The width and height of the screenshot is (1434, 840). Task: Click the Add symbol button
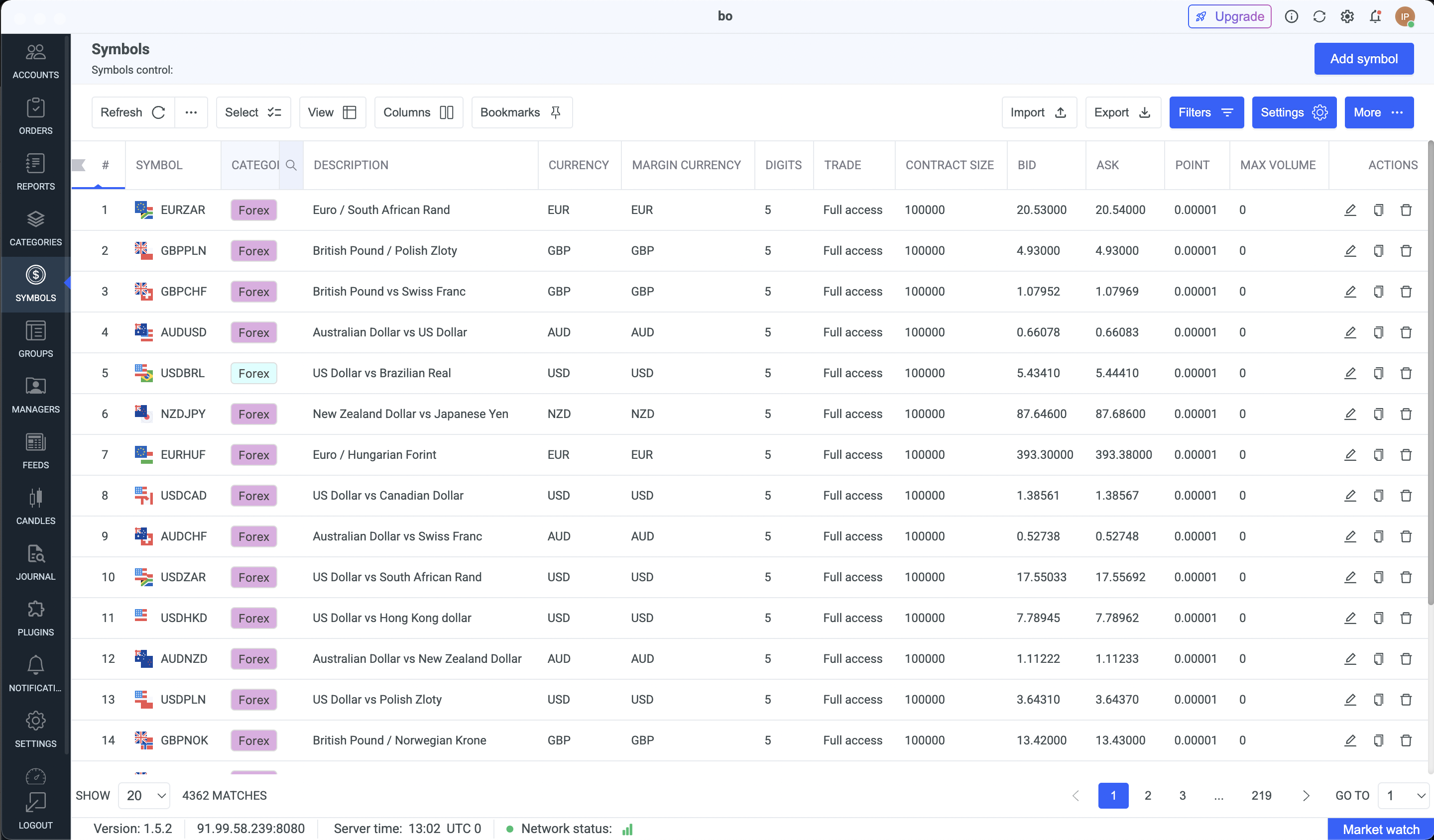click(x=1363, y=59)
